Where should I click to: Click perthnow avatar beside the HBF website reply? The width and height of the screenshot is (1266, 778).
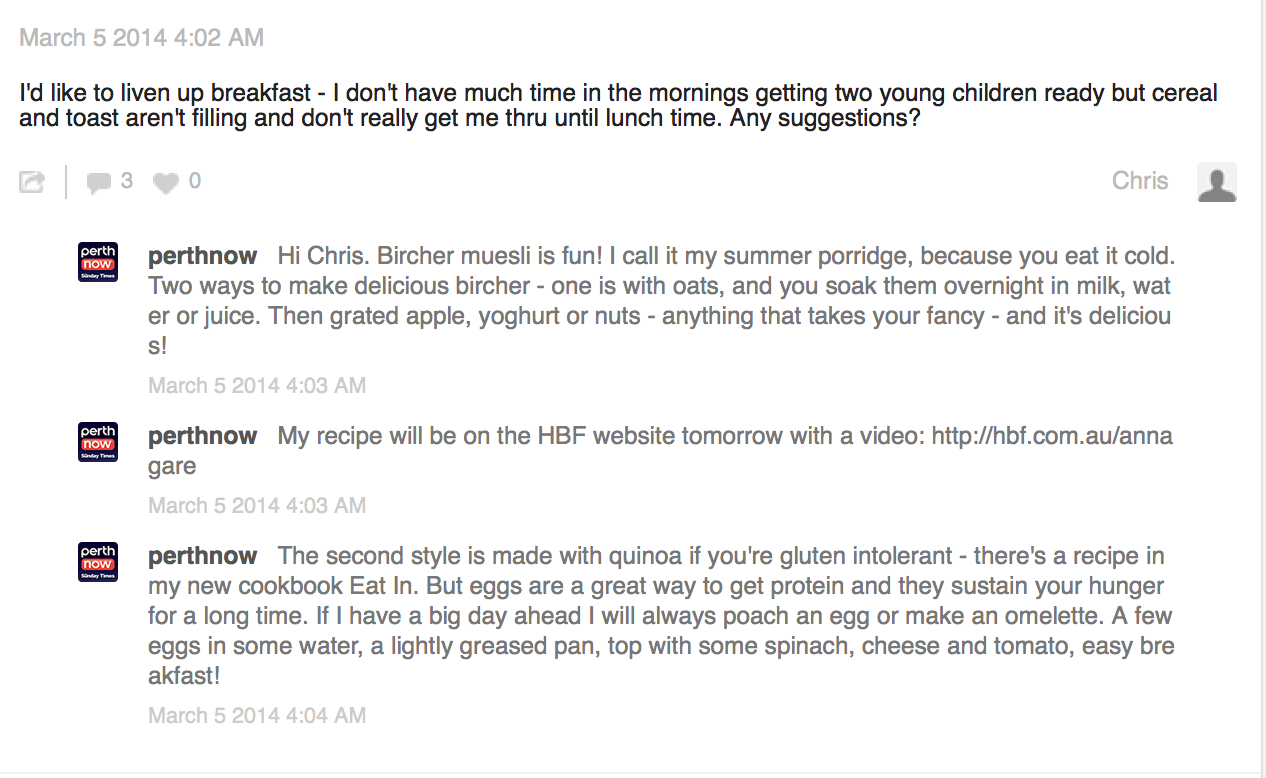pos(98,442)
